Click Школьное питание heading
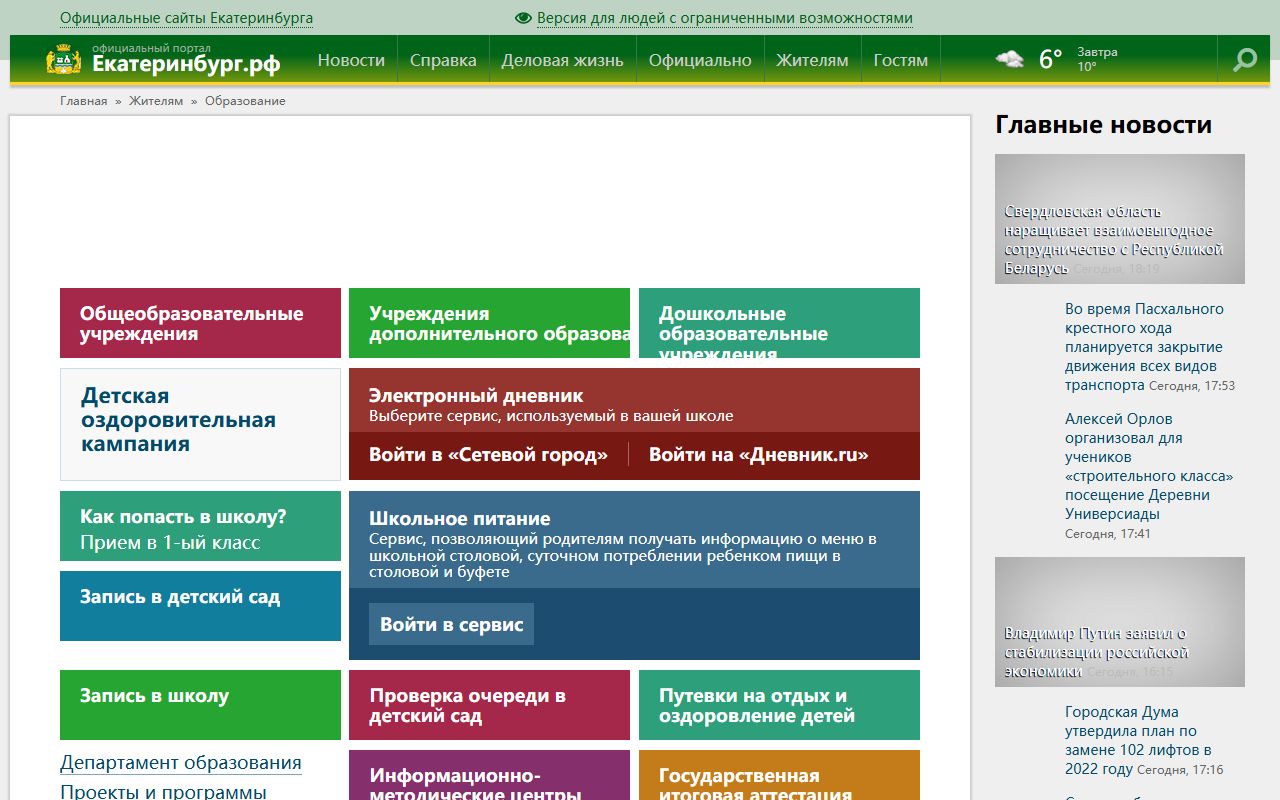Image resolution: width=1280 pixels, height=800 pixels. click(x=460, y=518)
